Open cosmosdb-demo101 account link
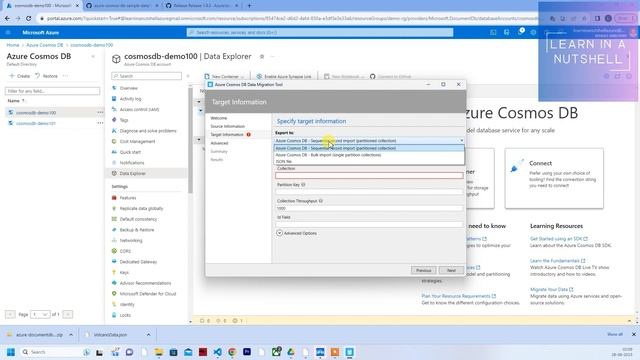Image resolution: width=640 pixels, height=360 pixels. [x=36, y=123]
